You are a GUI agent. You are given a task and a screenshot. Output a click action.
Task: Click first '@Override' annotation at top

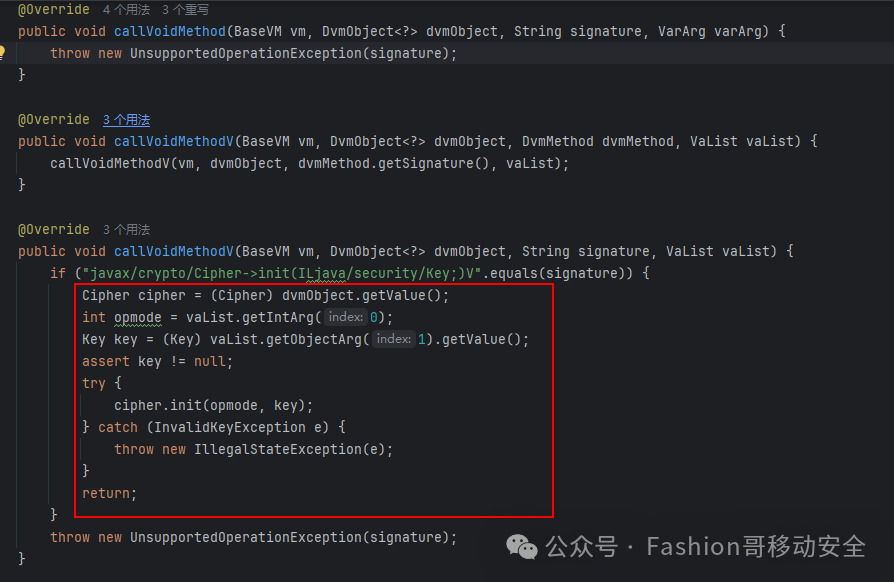[54, 10]
